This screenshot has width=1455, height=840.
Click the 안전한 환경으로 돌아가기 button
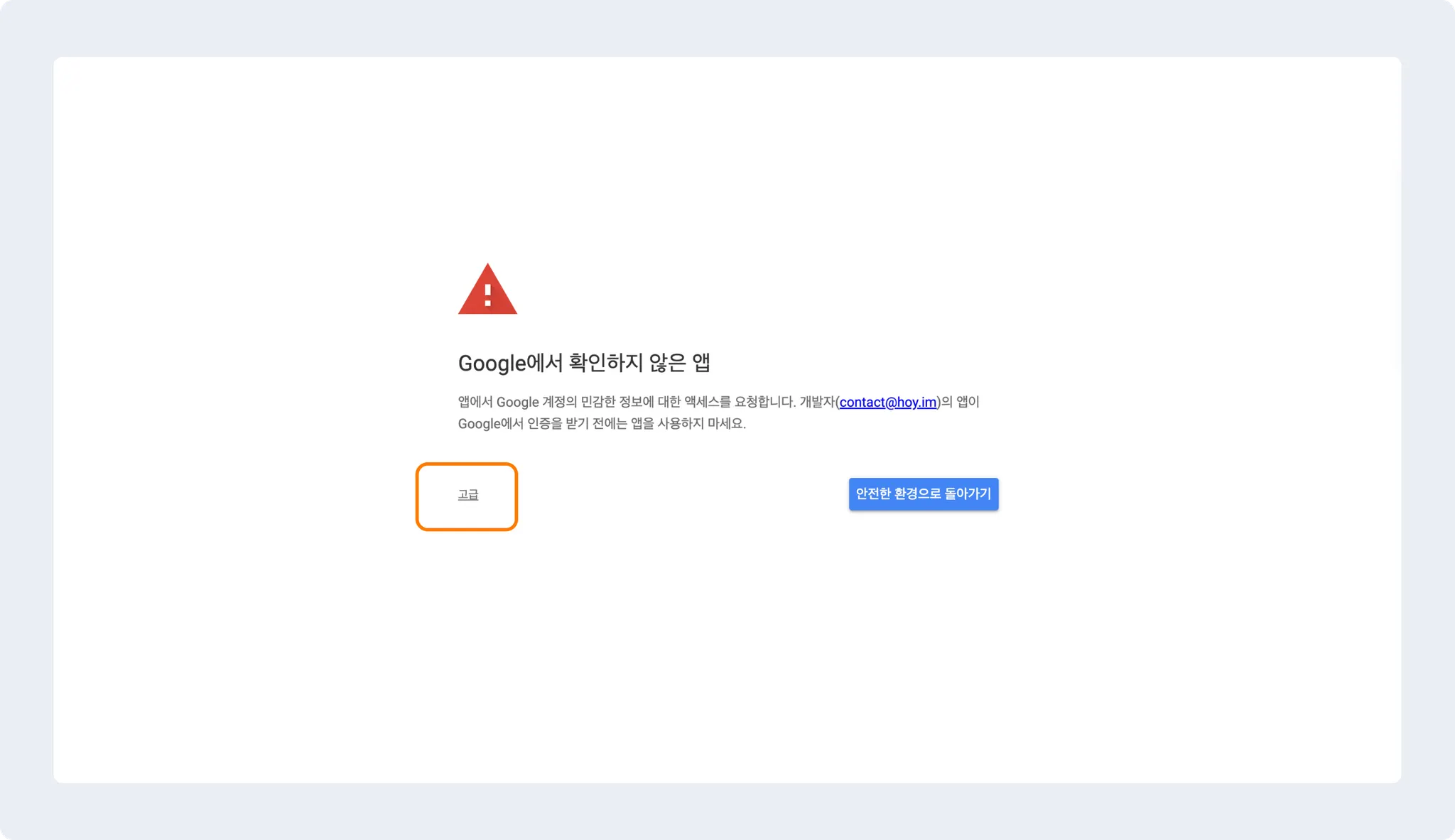(x=924, y=493)
